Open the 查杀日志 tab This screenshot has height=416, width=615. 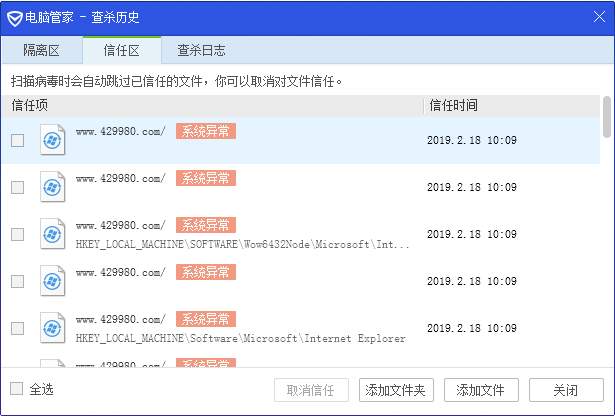[201, 50]
